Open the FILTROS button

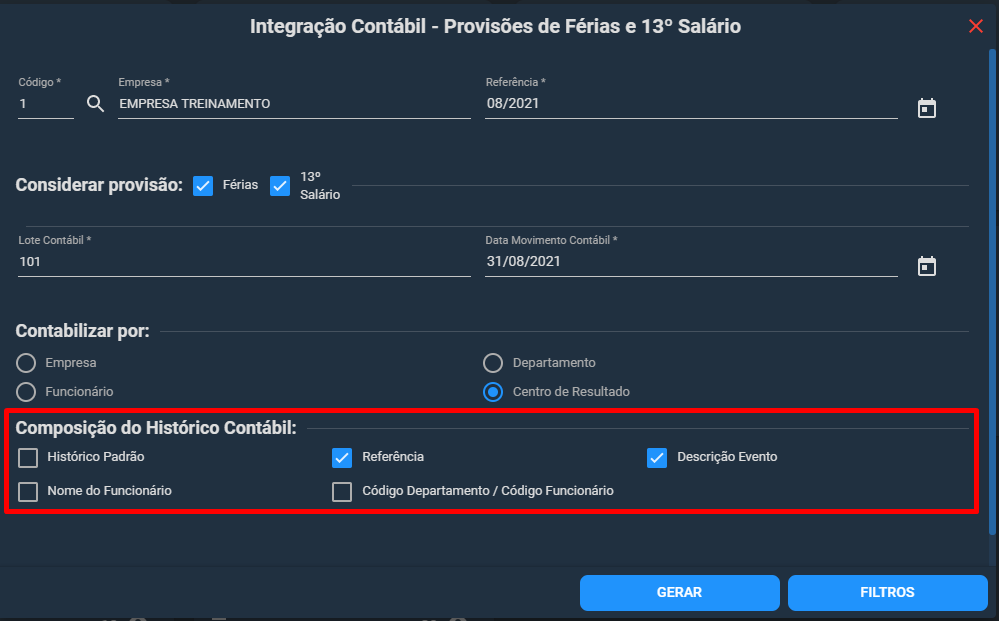tap(888, 592)
